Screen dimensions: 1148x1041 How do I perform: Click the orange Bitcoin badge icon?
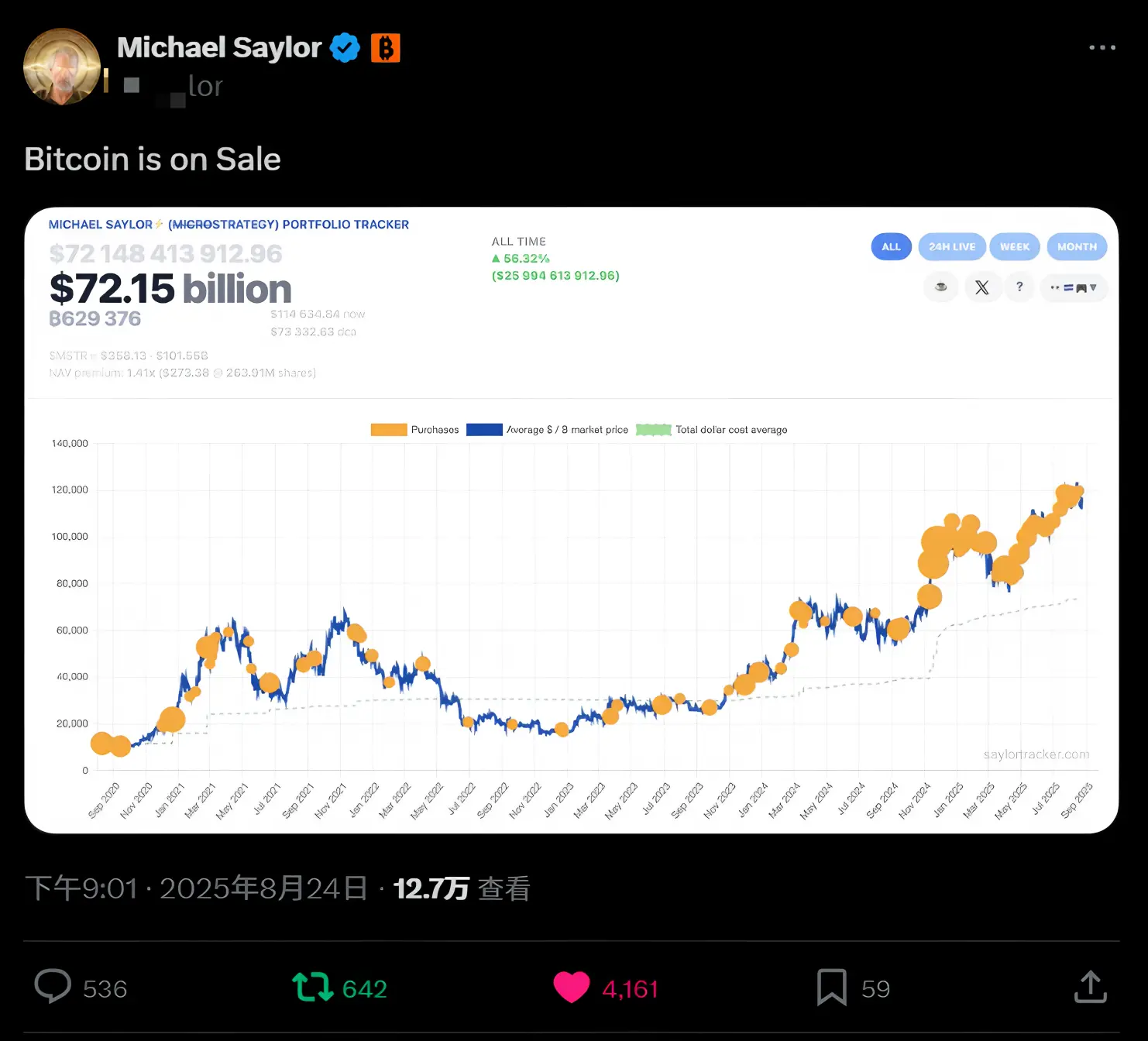pyautogui.click(x=385, y=48)
